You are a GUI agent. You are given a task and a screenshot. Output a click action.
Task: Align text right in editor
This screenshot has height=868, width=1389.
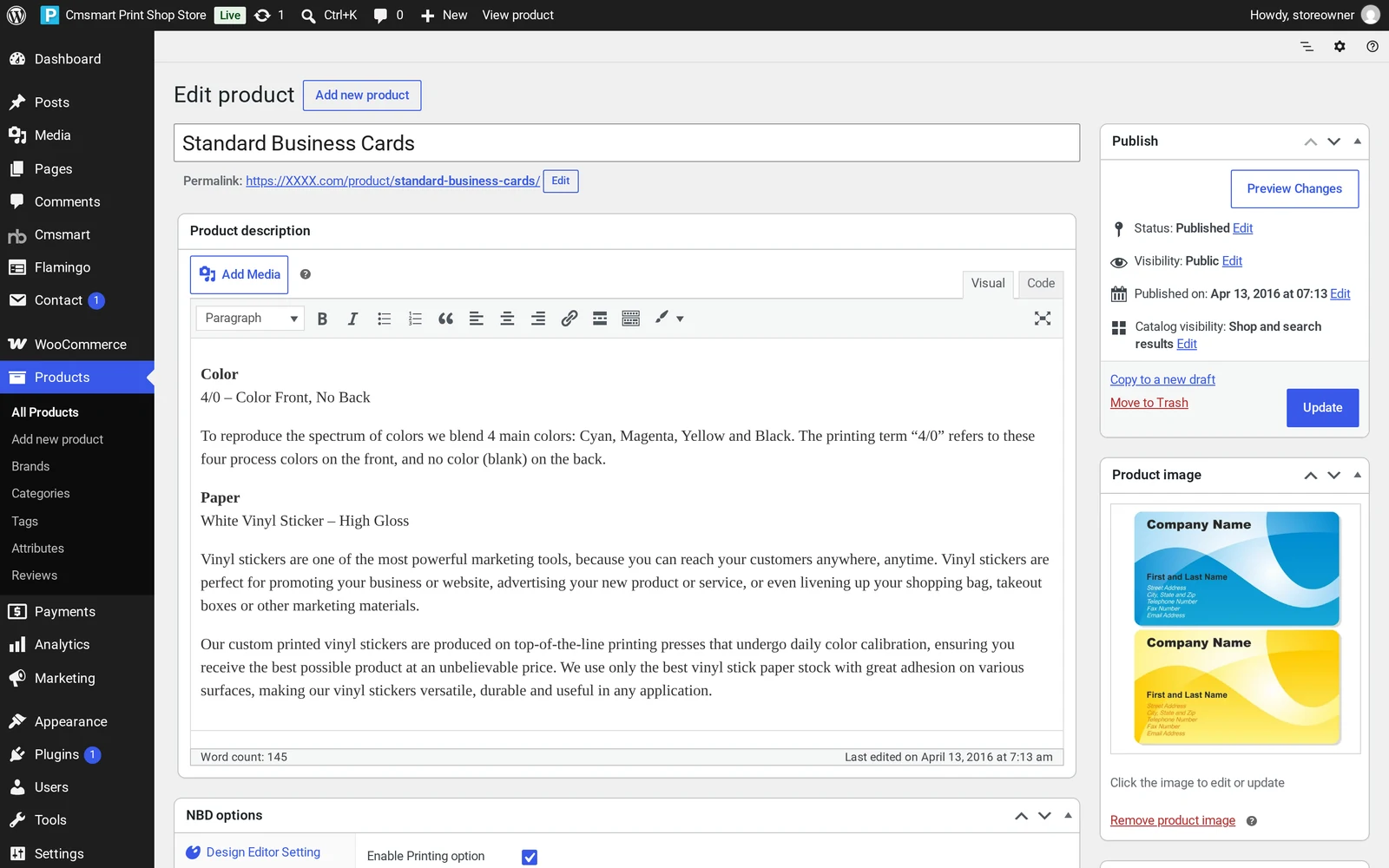point(538,319)
